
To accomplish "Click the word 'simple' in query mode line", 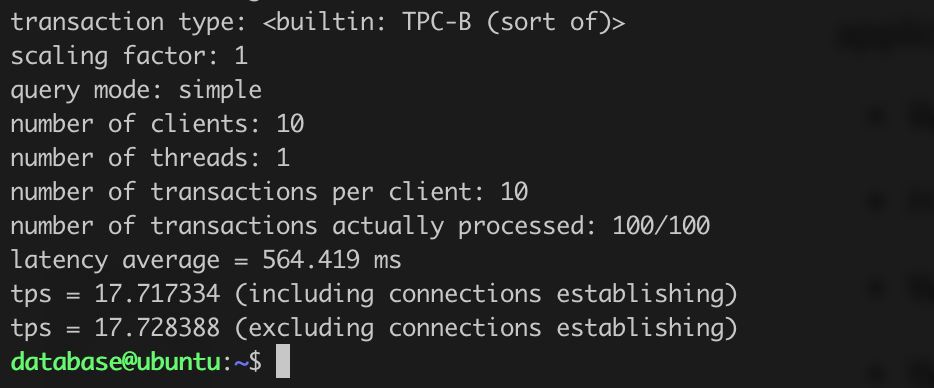I will (x=220, y=90).
